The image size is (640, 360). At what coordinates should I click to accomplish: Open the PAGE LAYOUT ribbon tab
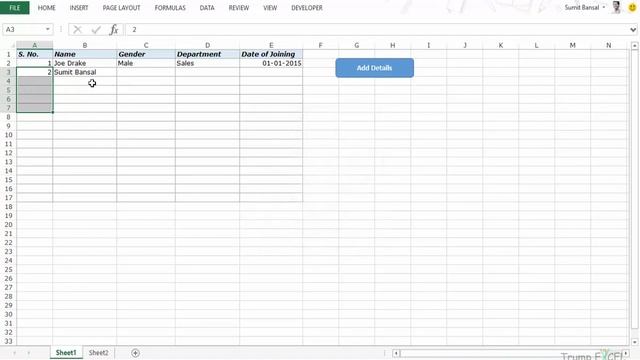tap(121, 8)
